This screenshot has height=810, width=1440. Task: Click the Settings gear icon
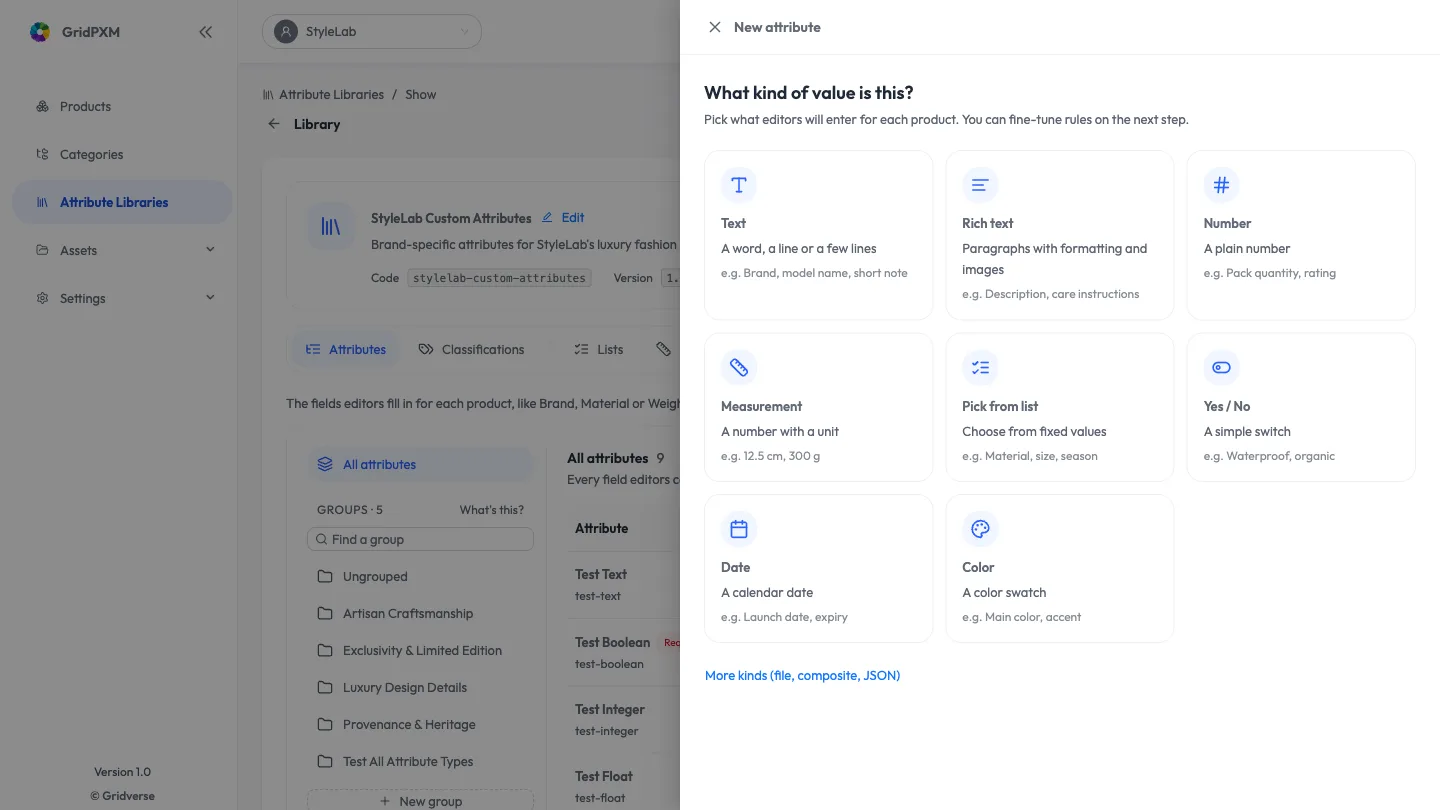(x=42, y=298)
